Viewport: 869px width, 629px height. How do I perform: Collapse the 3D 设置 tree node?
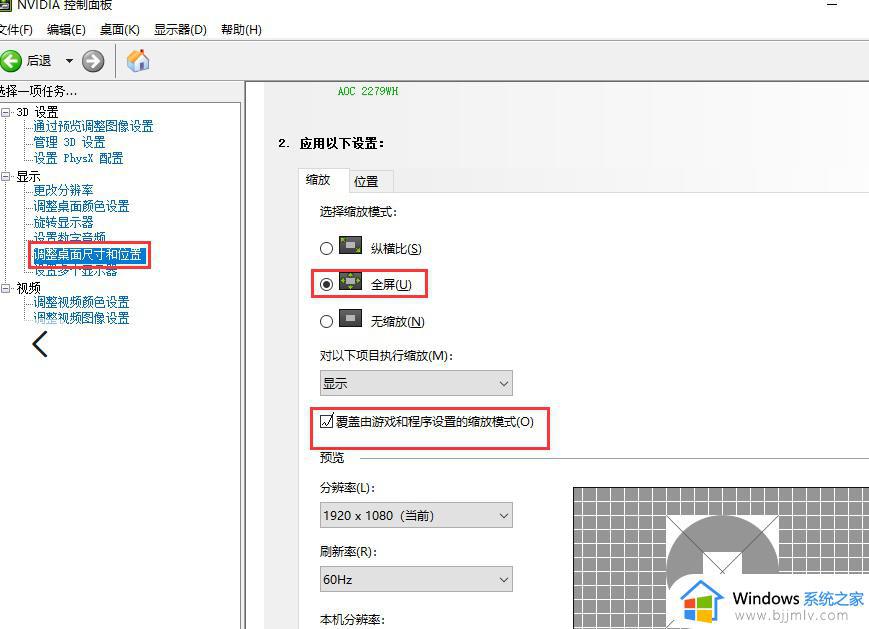coord(6,112)
